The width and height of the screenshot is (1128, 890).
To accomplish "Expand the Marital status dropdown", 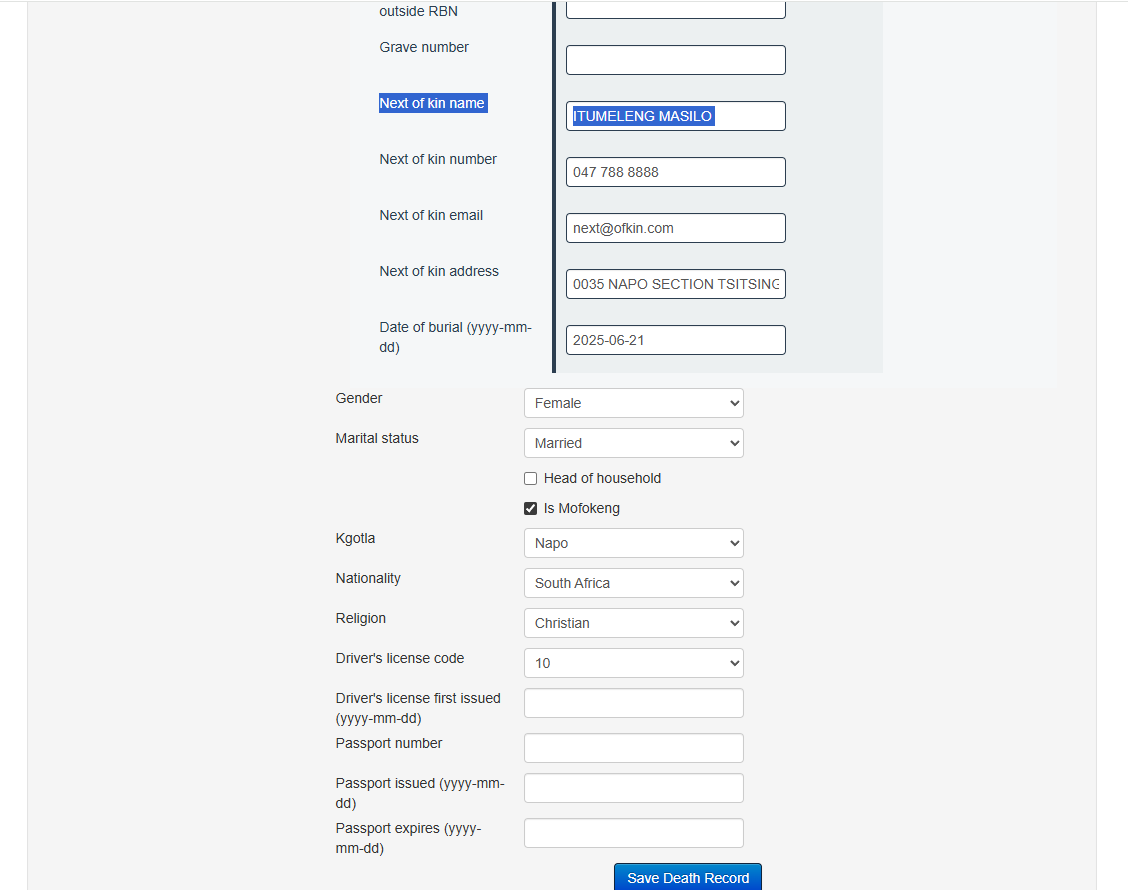I will [633, 443].
